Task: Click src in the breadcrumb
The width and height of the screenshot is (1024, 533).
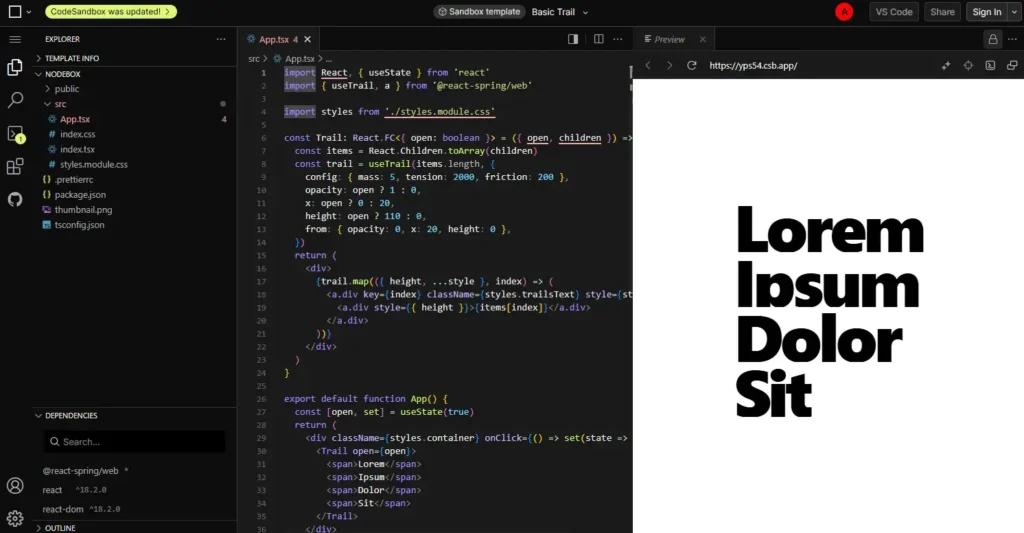Action: [253, 59]
